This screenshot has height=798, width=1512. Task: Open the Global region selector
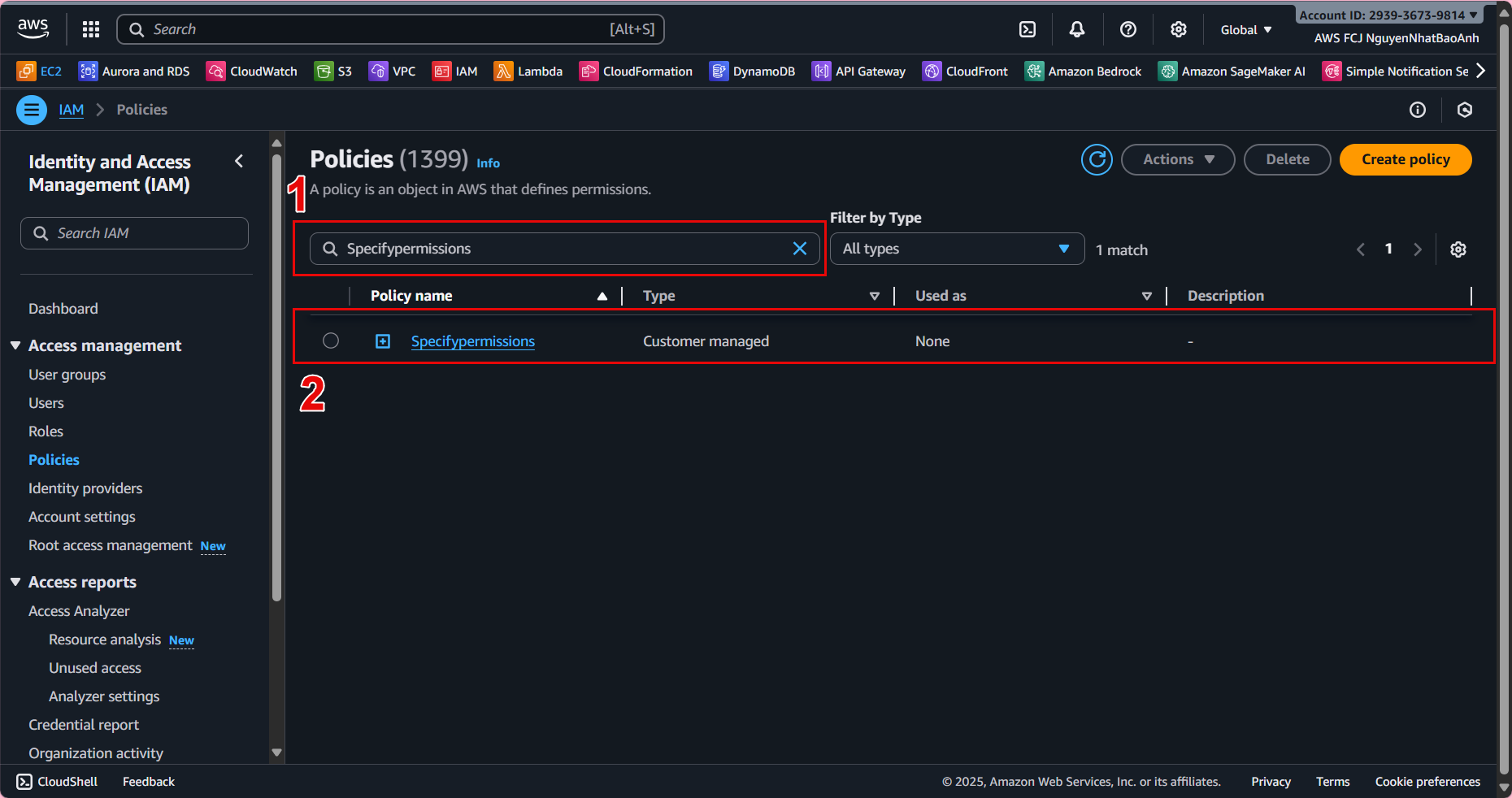[1245, 29]
